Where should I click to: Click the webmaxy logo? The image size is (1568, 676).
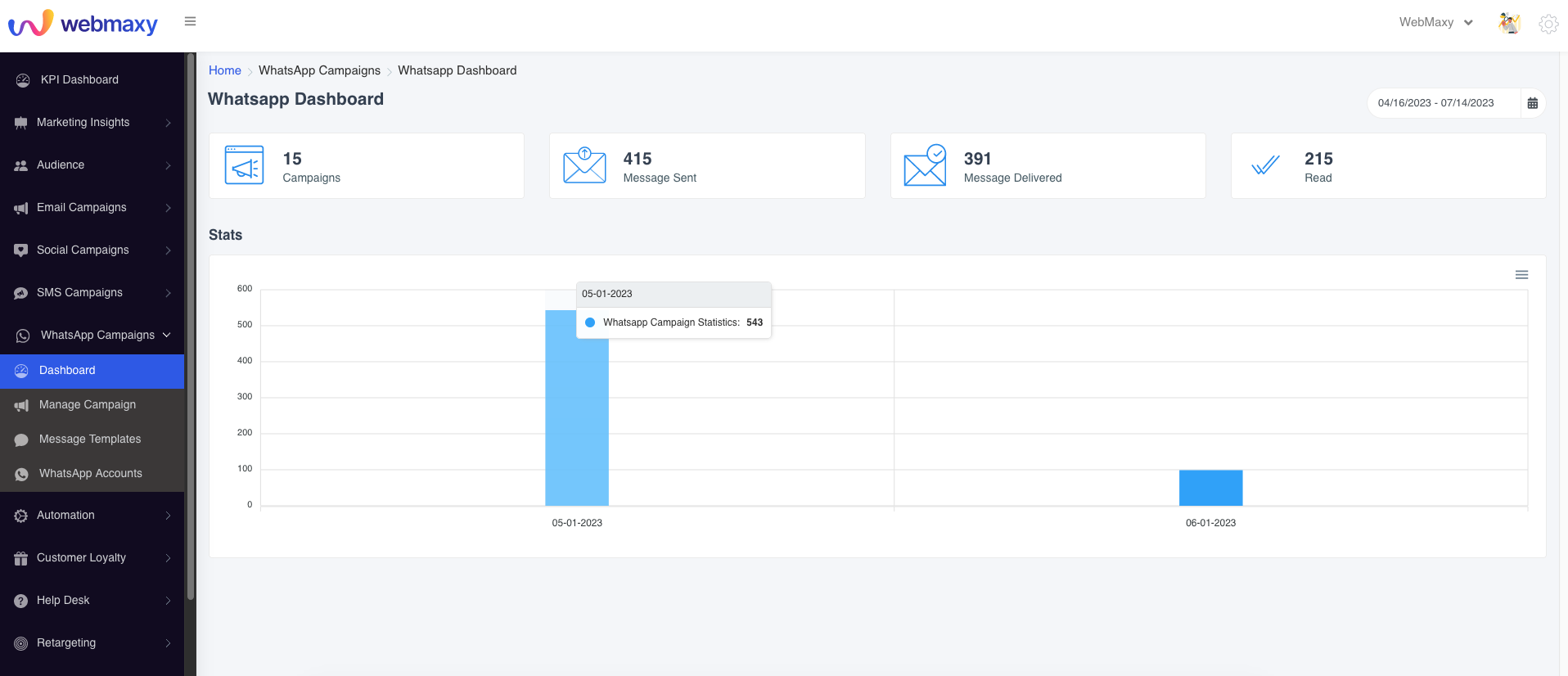[x=83, y=23]
